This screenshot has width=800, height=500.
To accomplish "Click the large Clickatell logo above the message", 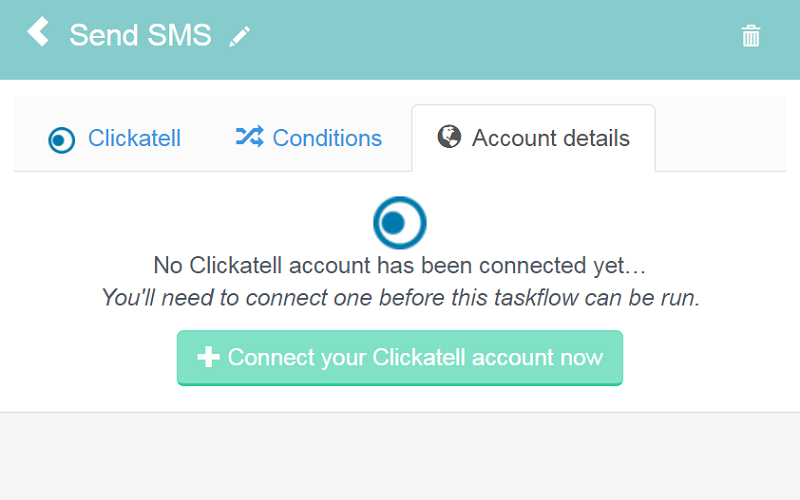I will (399, 222).
